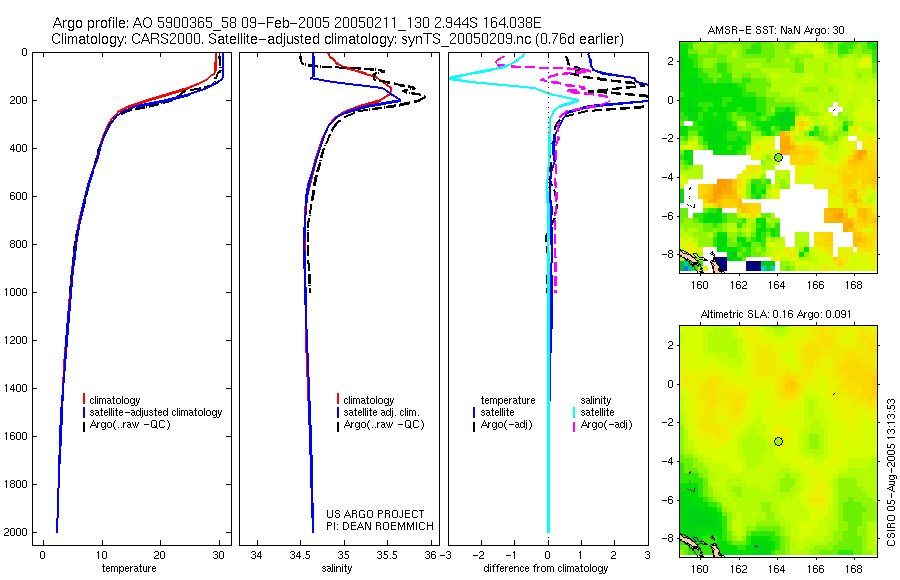Click the AMSR-E SST map title
The image size is (900, 580).
(x=775, y=30)
